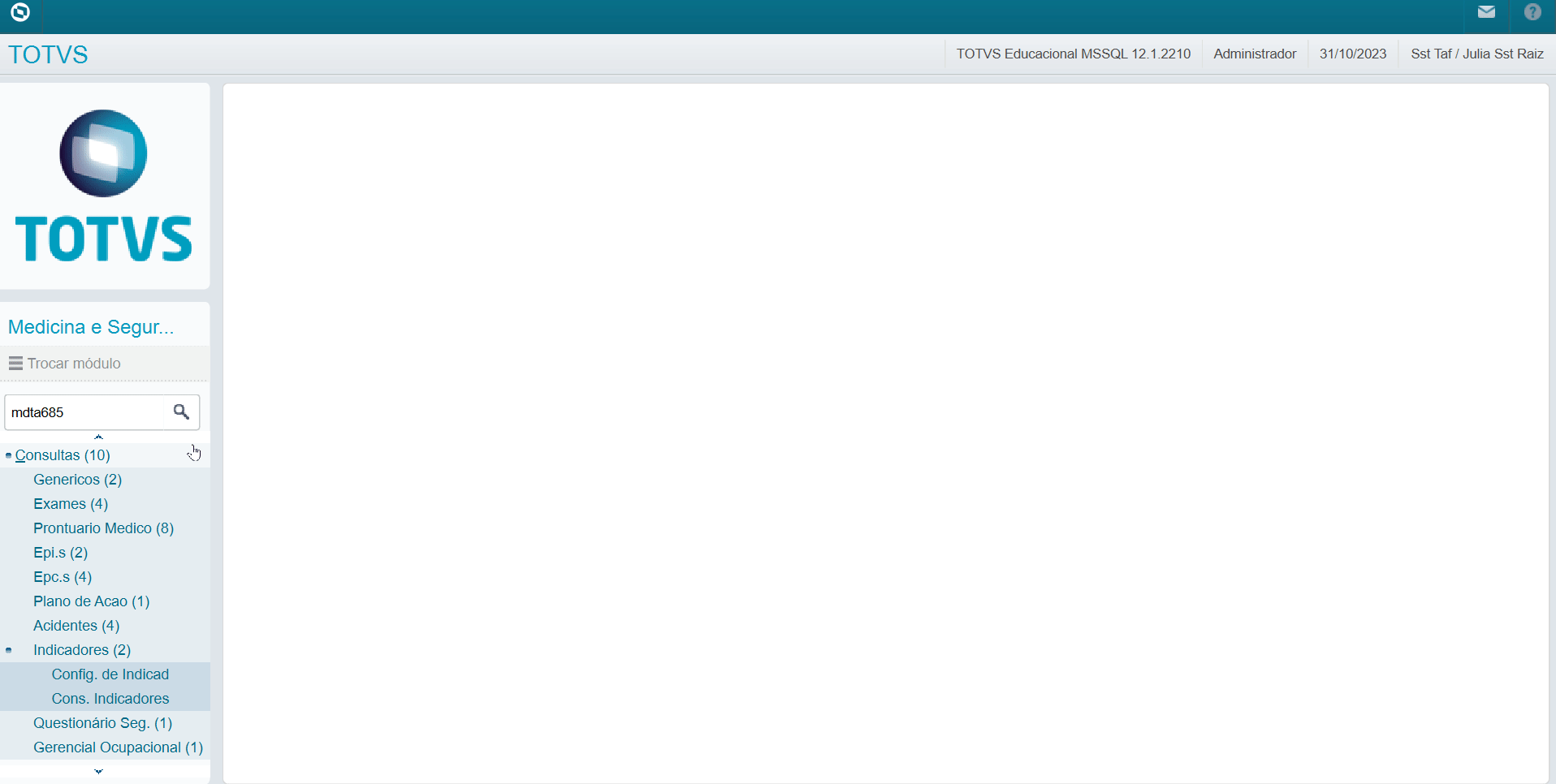Click the large TOTVS logo image
Screen dimensions: 1556x784
(104, 186)
